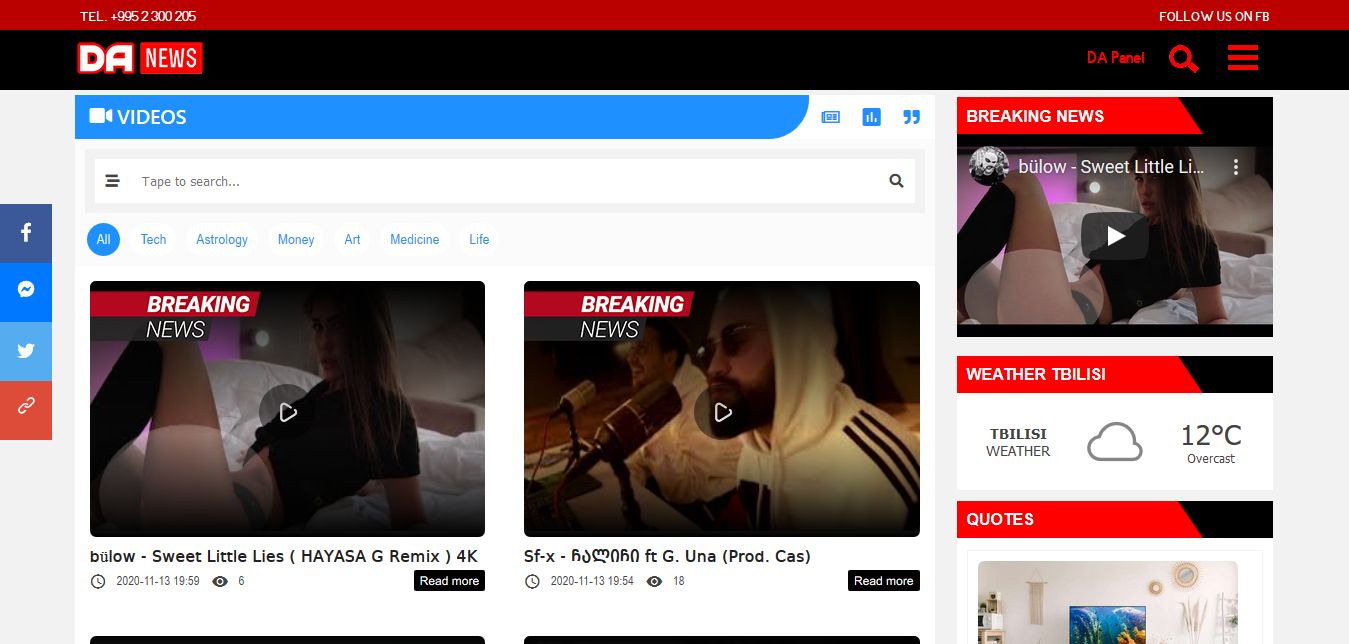Play the Breaking News YouTube video
The height and width of the screenshot is (644, 1349).
pyautogui.click(x=1115, y=236)
